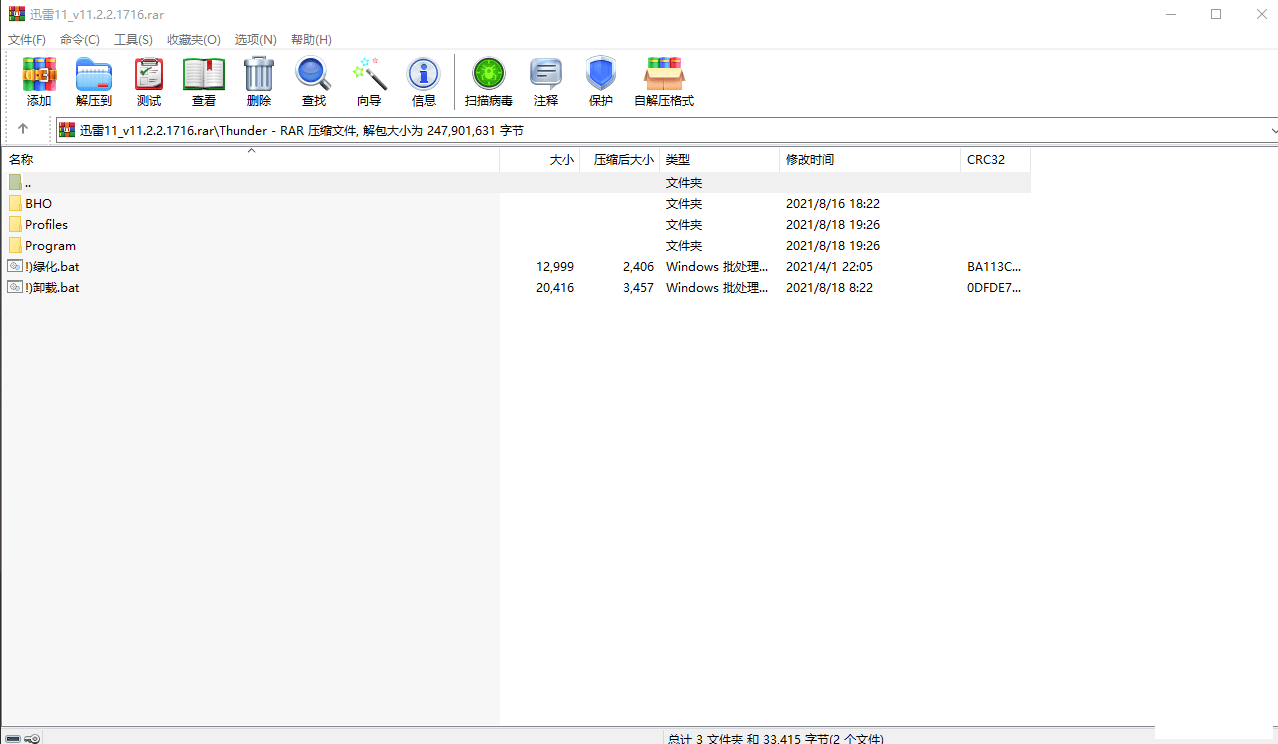Click the 文件夹 type cell in the BHO row

pos(684,203)
